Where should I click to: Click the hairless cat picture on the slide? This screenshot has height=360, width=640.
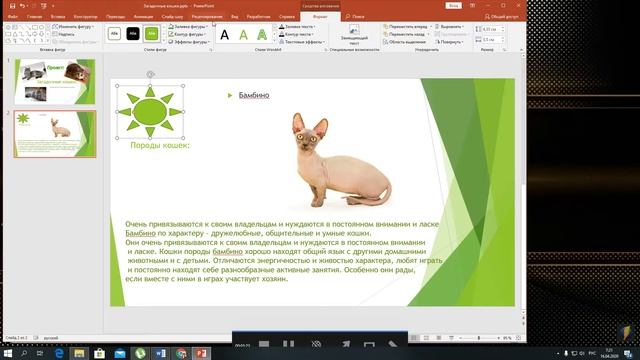tap(341, 160)
